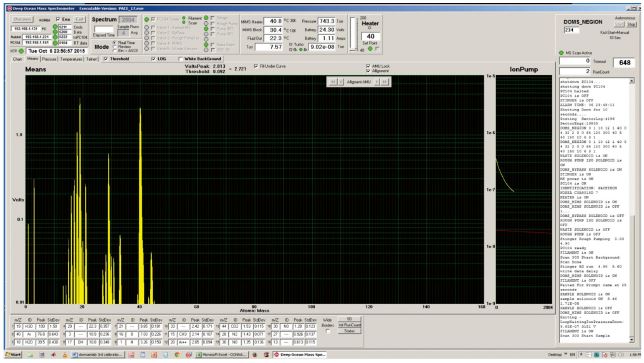Viewport: 644px width, 363px height.
Task: Enable the White Background checkbox
Action: (x=181, y=59)
